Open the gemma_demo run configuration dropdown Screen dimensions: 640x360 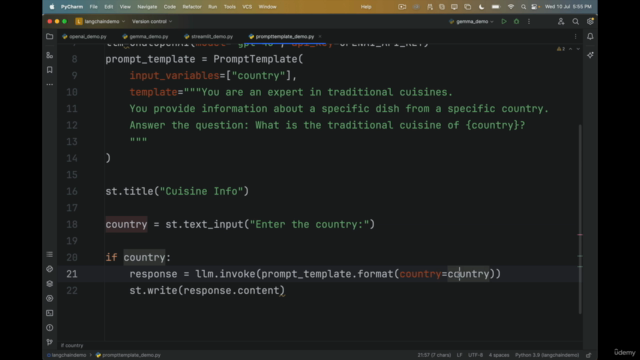click(471, 21)
